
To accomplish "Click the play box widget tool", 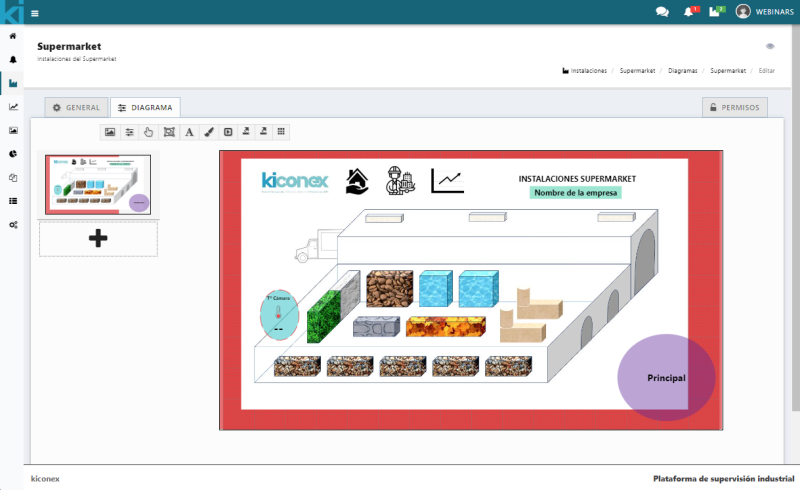I will (x=227, y=132).
